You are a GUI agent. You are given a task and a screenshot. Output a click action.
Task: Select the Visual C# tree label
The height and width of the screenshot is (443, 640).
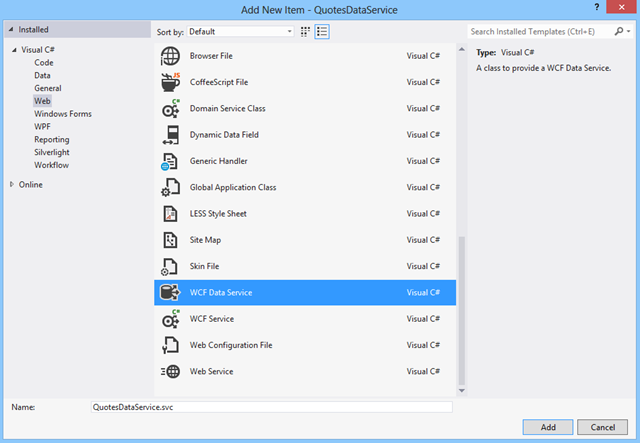point(38,50)
